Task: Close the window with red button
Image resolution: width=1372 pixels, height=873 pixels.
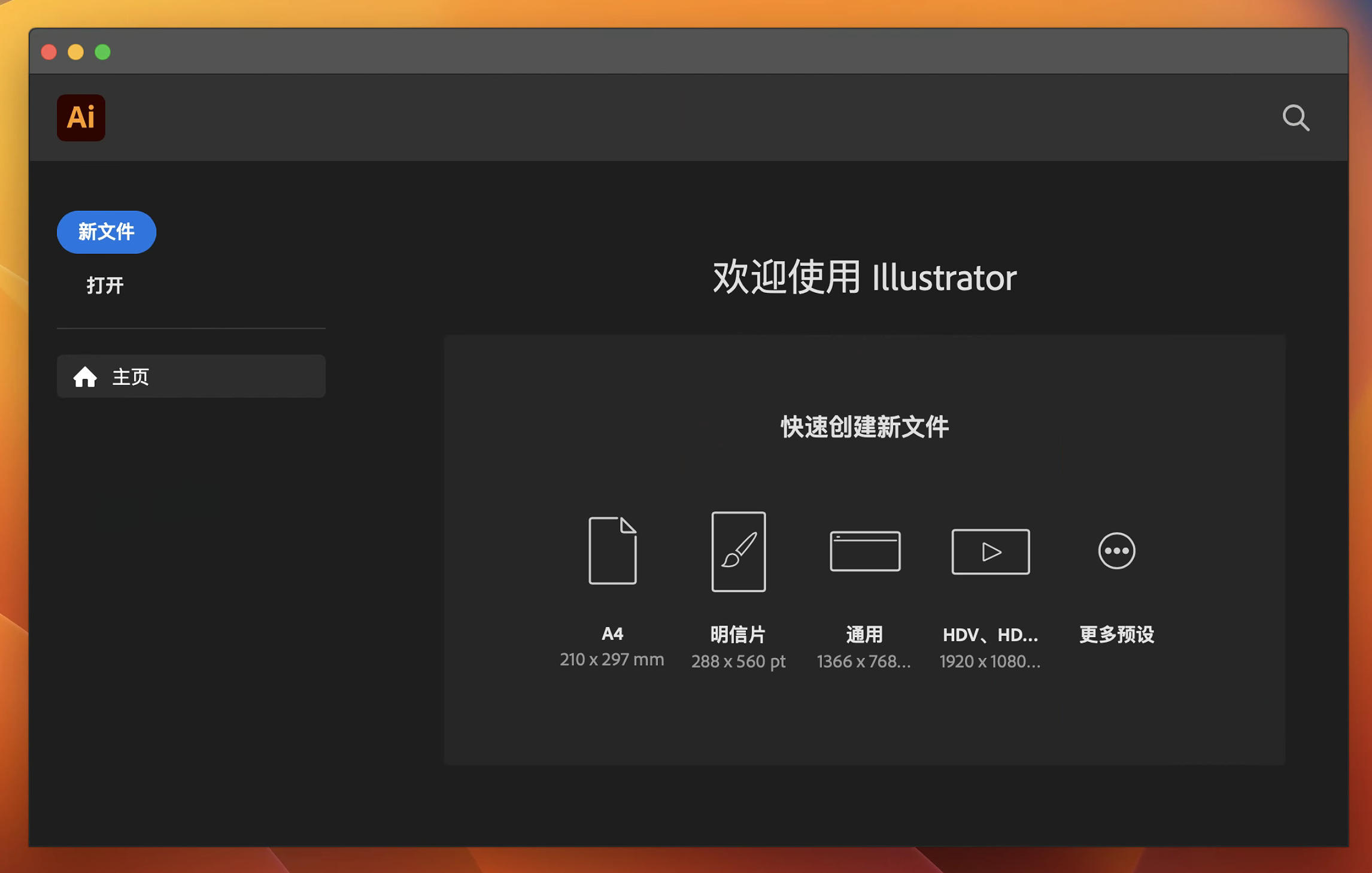Action: click(49, 52)
